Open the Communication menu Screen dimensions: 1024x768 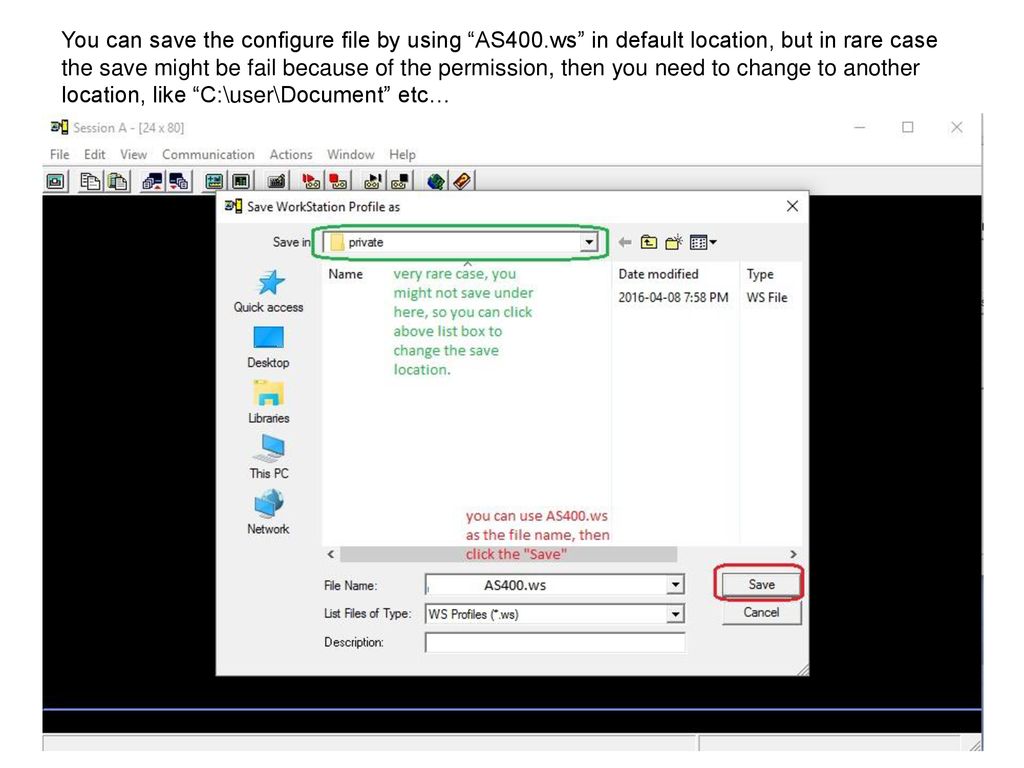tap(209, 154)
